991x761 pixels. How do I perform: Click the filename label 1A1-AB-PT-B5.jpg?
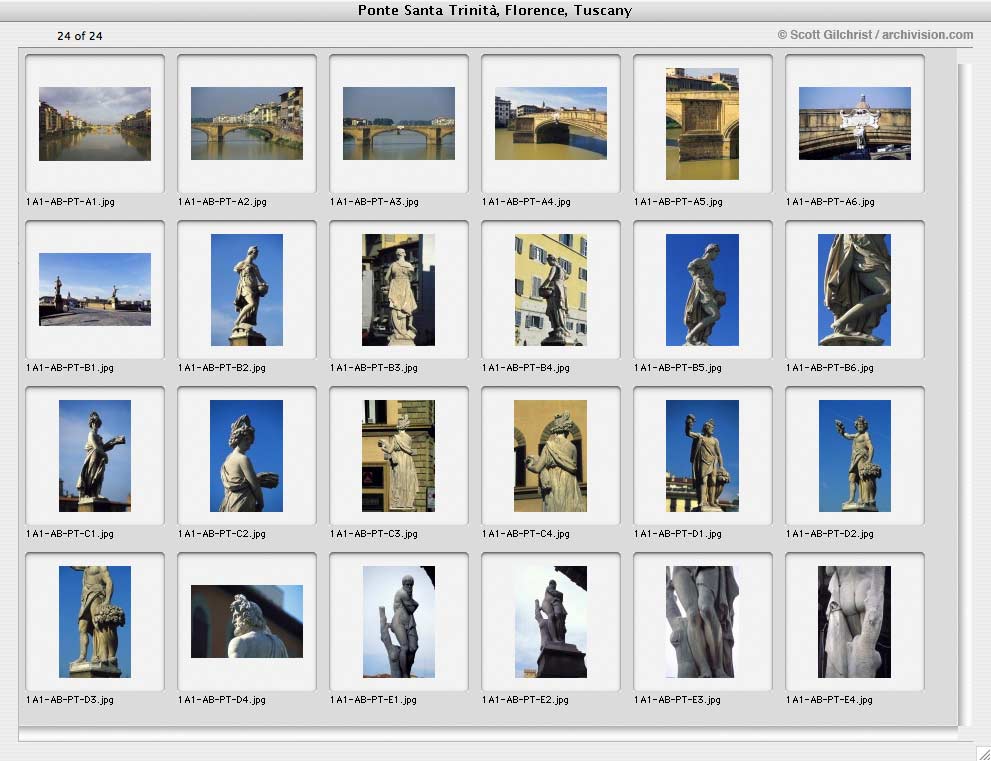coord(678,367)
